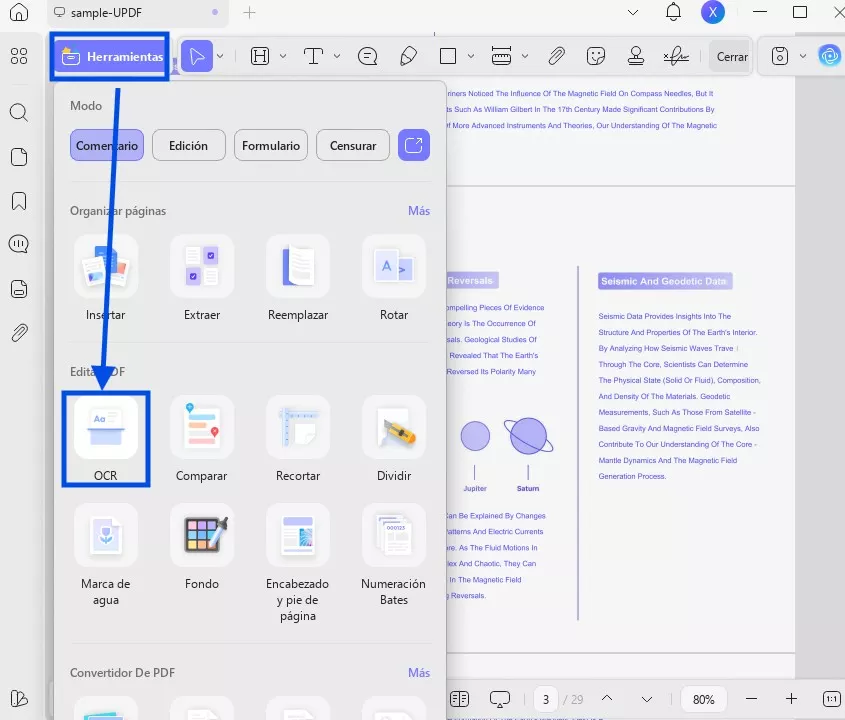Viewport: 845px width, 720px height.
Task: Go to previous page arrow
Action: coord(607,698)
